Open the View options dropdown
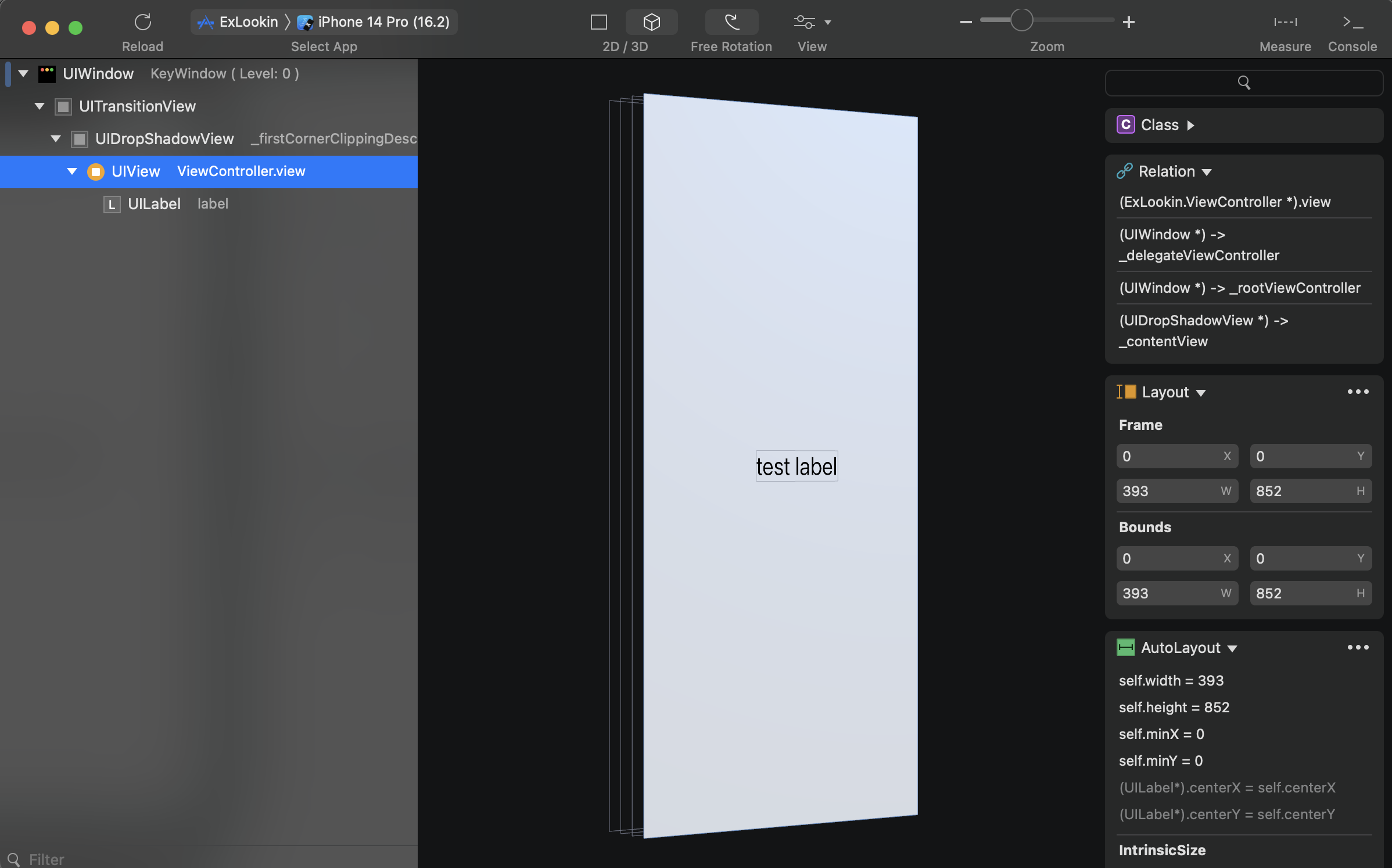Image resolution: width=1392 pixels, height=868 pixels. (812, 22)
